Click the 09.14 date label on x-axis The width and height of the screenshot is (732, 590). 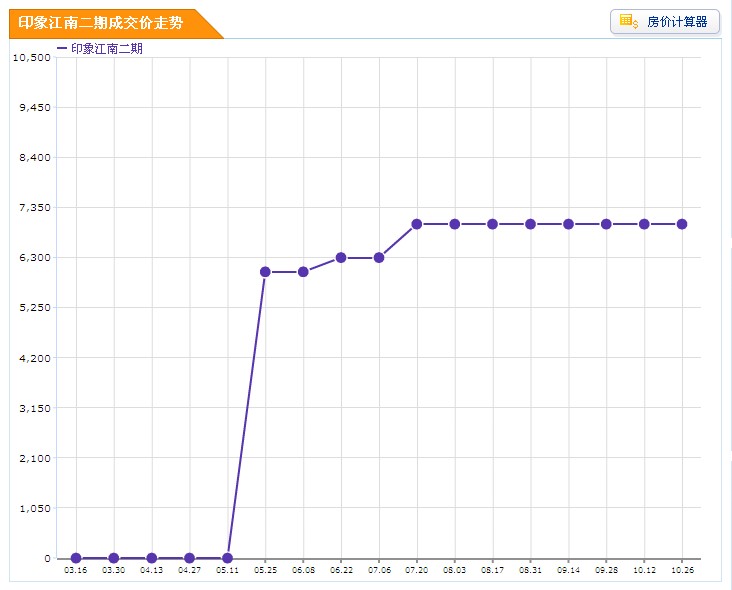tap(568, 570)
